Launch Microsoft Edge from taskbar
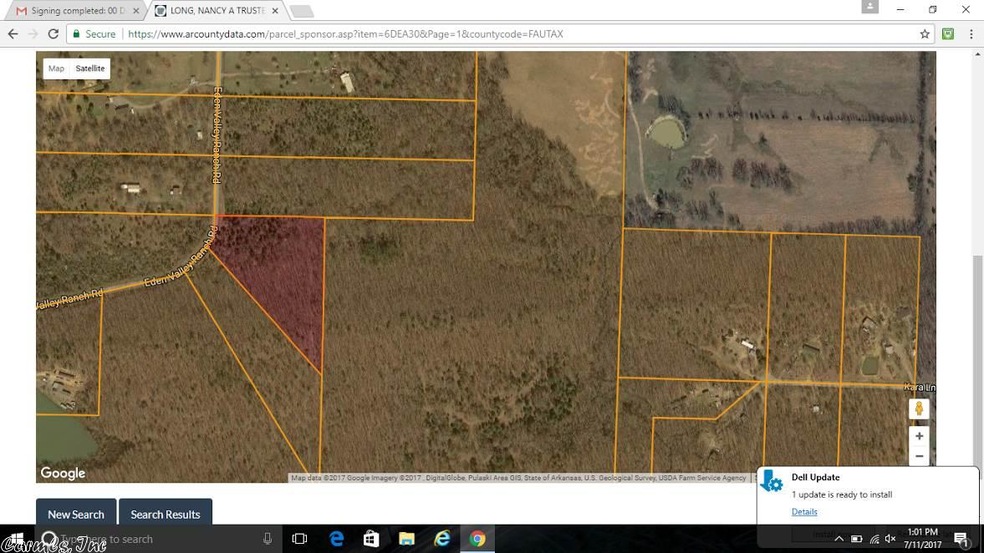Image resolution: width=984 pixels, height=553 pixels. tap(336, 539)
